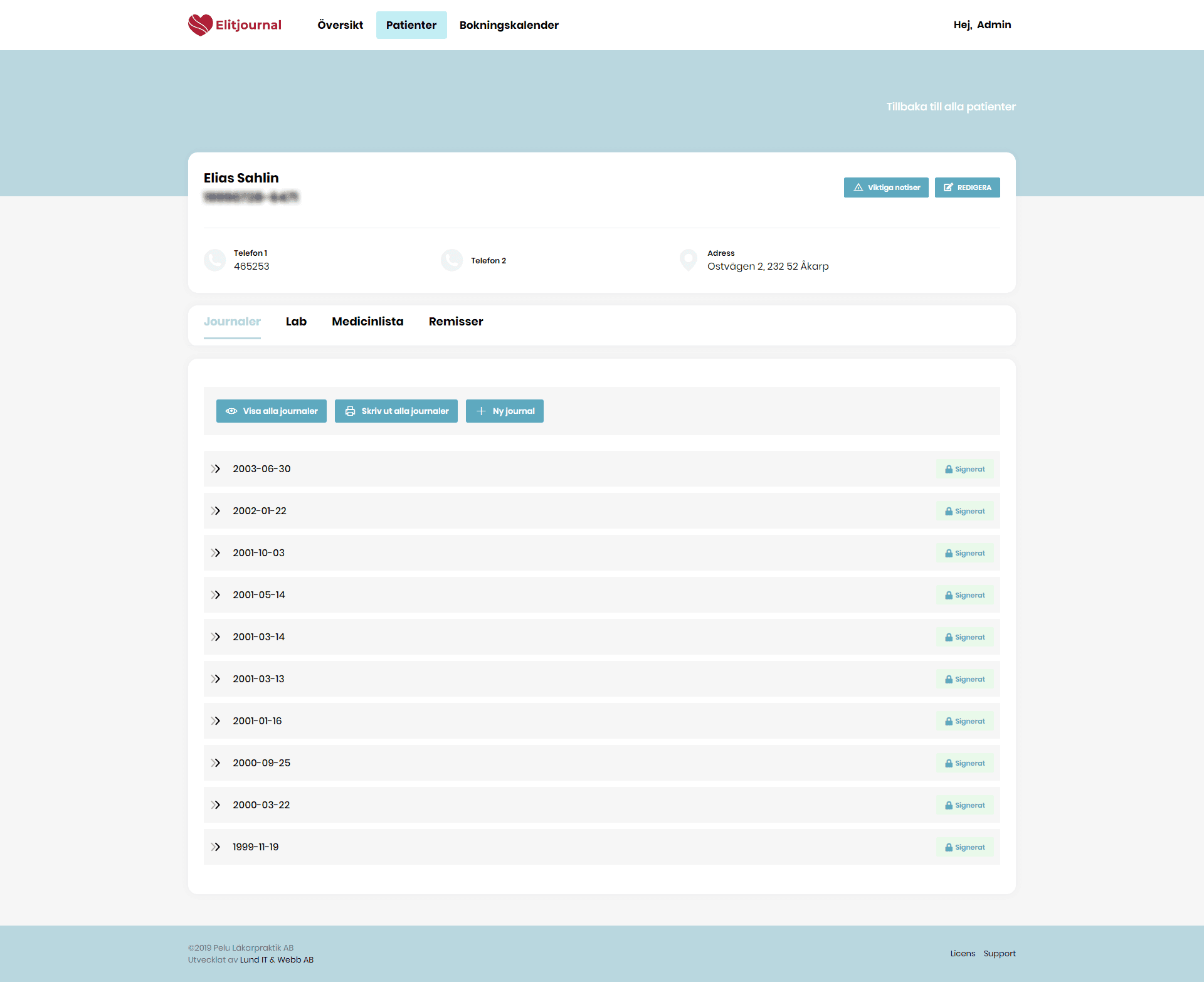Expand the 2001-03-14 journal chevron
The width and height of the screenshot is (1204, 982).
point(216,637)
